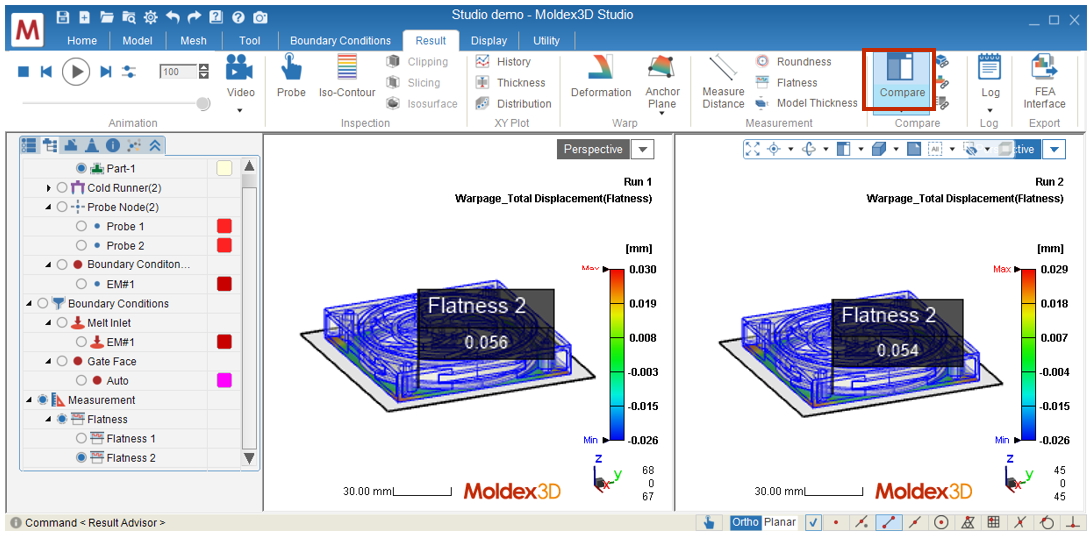Collapse the Gate Face tree node
This screenshot has height=537, width=1092.
[48, 361]
